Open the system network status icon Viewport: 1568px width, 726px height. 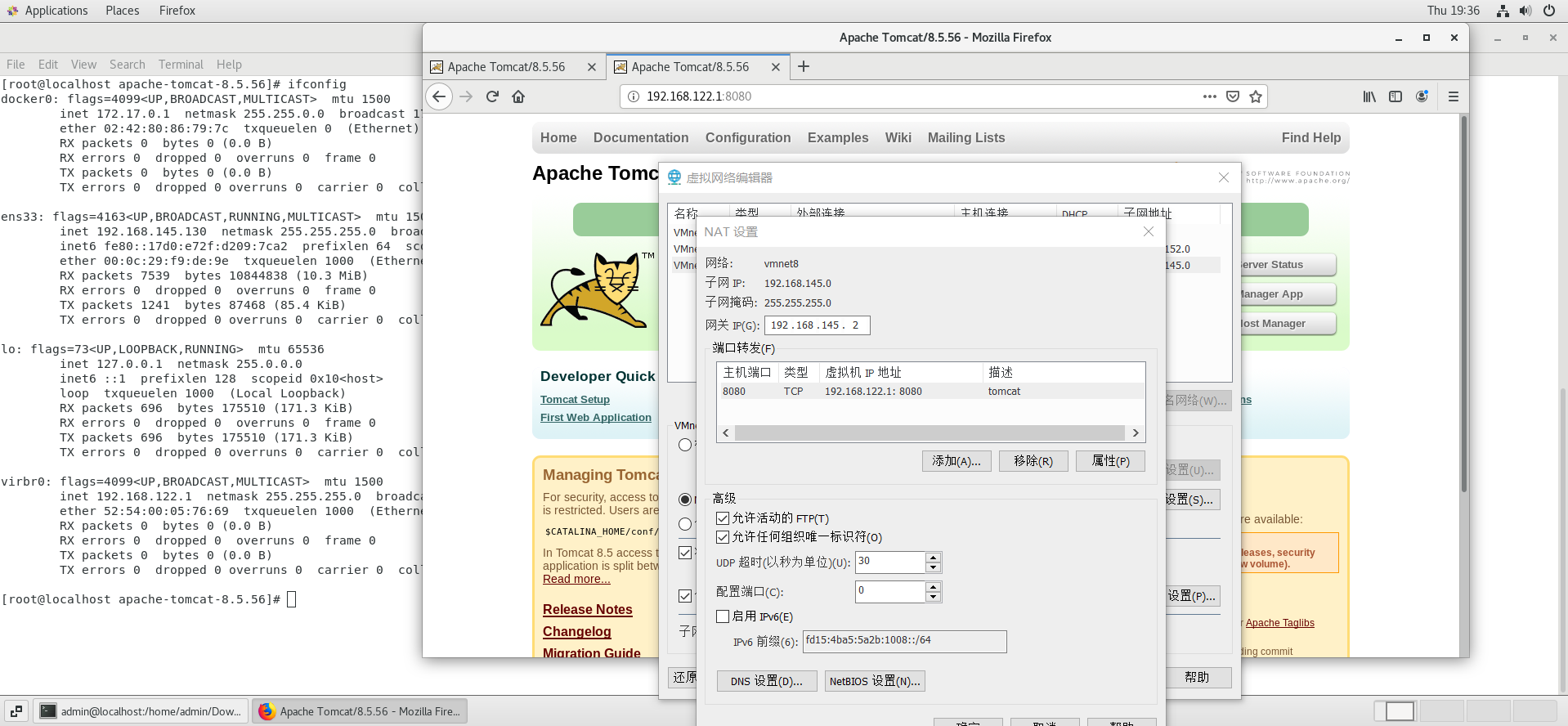coord(1503,11)
